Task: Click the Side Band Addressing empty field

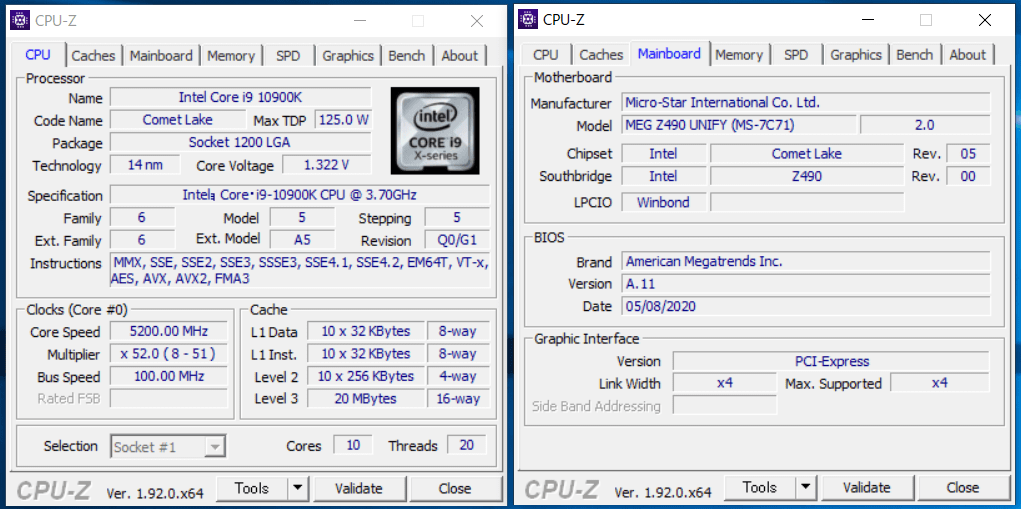Action: [x=725, y=405]
